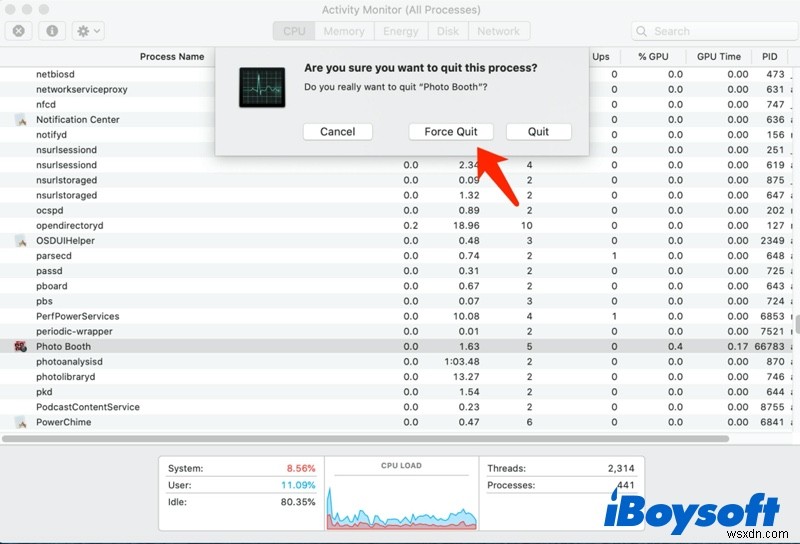Image resolution: width=800 pixels, height=544 pixels.
Task: Click PID 2349 in OSDUIHelper row
Action: [x=772, y=241]
